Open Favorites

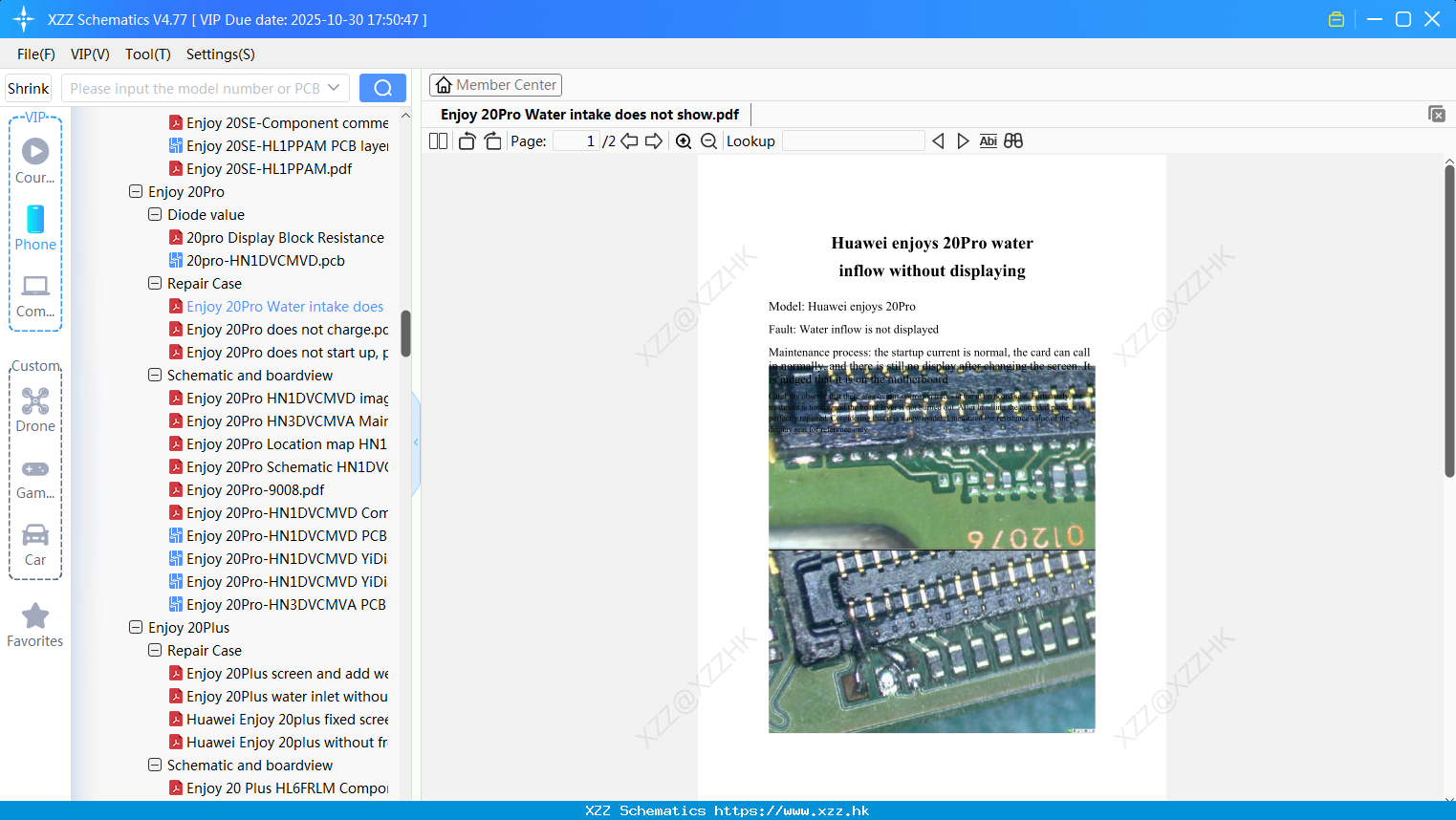[x=35, y=626]
